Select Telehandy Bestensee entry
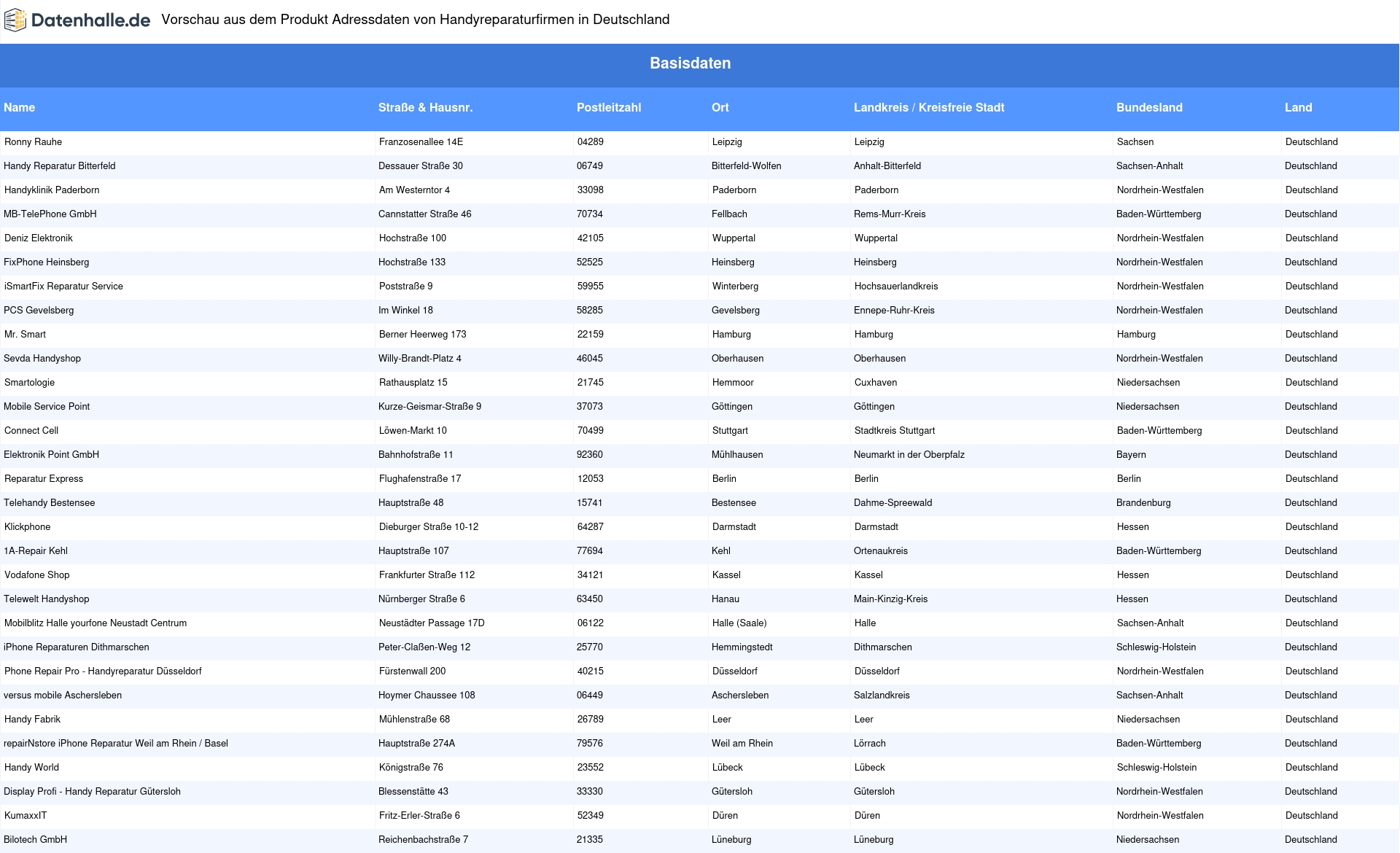The image size is (1400, 853). [x=50, y=503]
